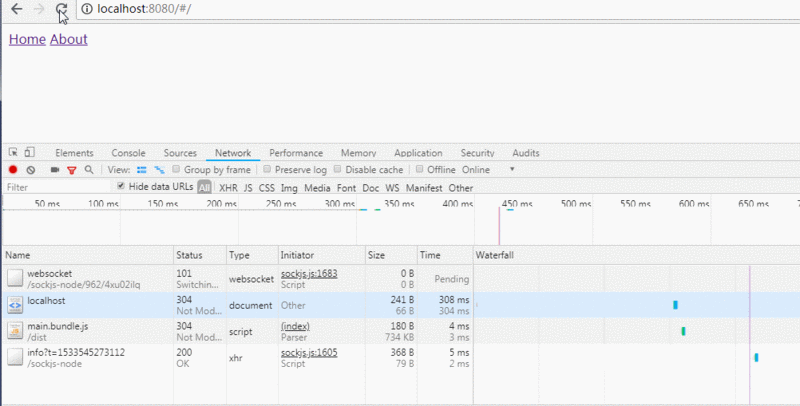Viewport: 800px width, 406px height.
Task: Click the browser back arrow
Action: [17, 9]
